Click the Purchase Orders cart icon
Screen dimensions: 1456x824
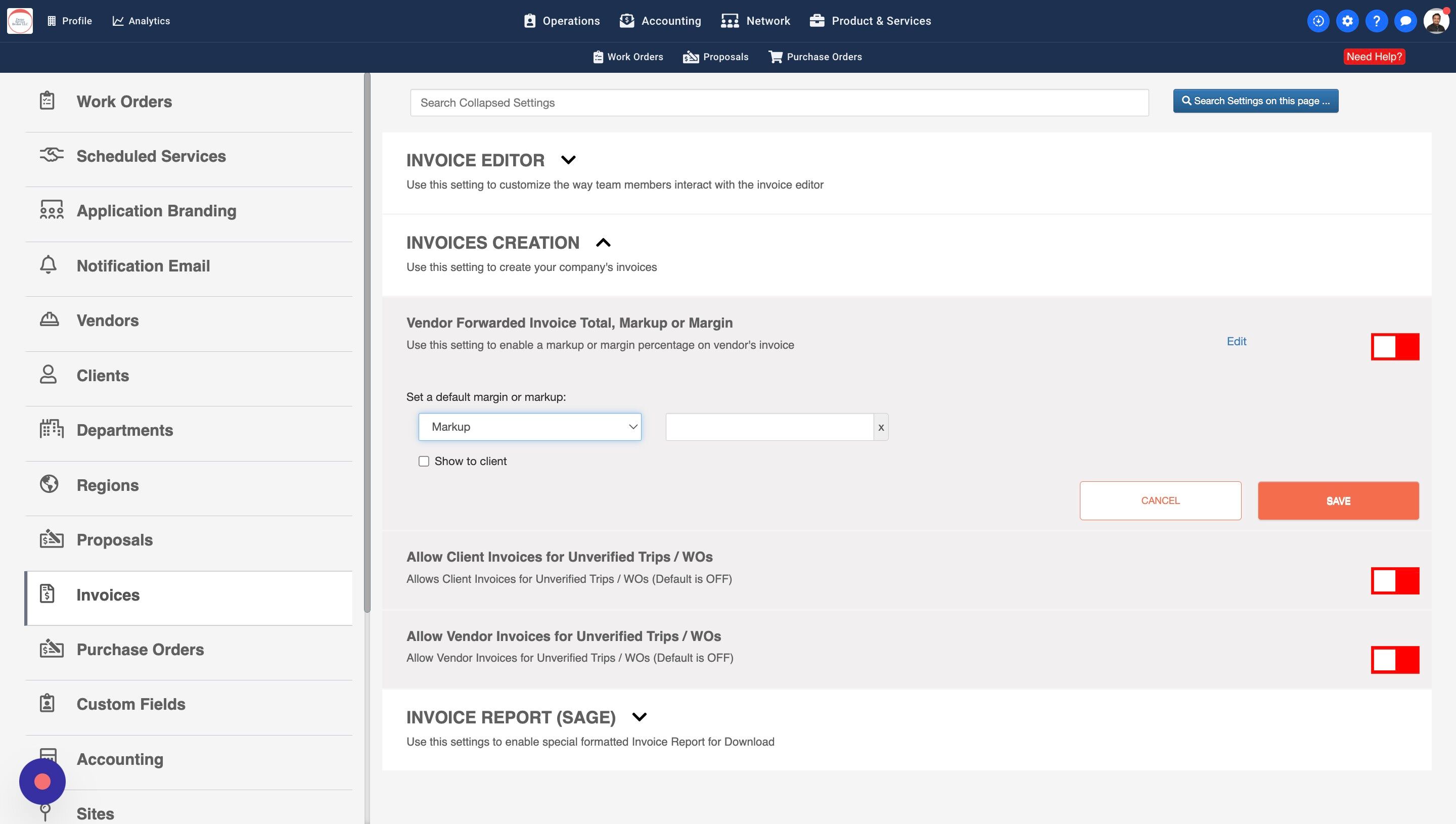775,57
